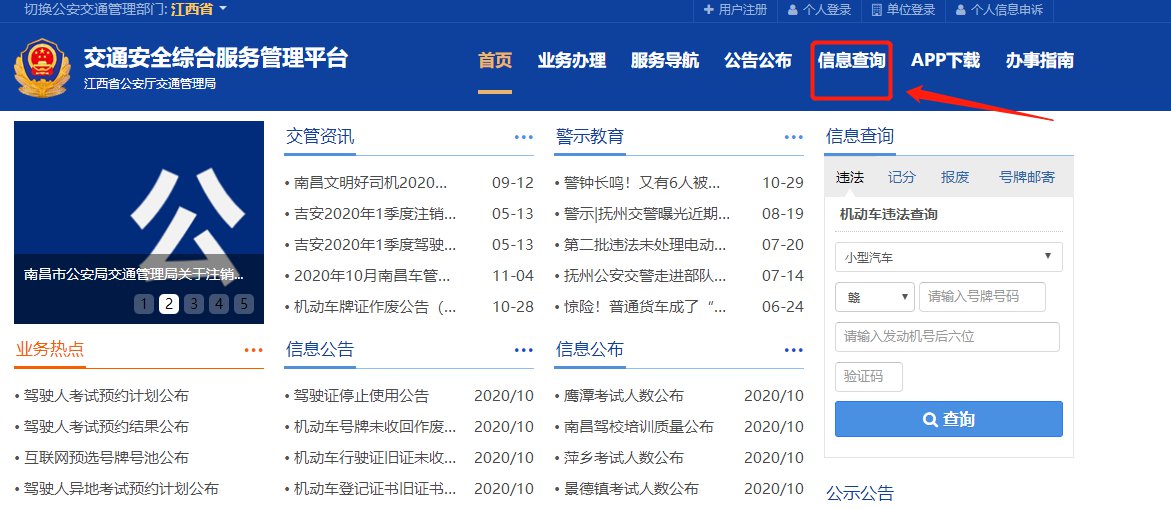Open 驾驶人考试预约结果公布
The image size is (1171, 509).
coord(106,427)
